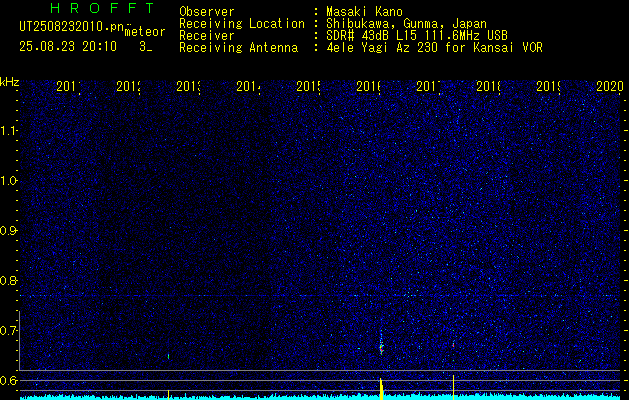
Task: Click the 0.6 kHz axis label
Action: 8,380
